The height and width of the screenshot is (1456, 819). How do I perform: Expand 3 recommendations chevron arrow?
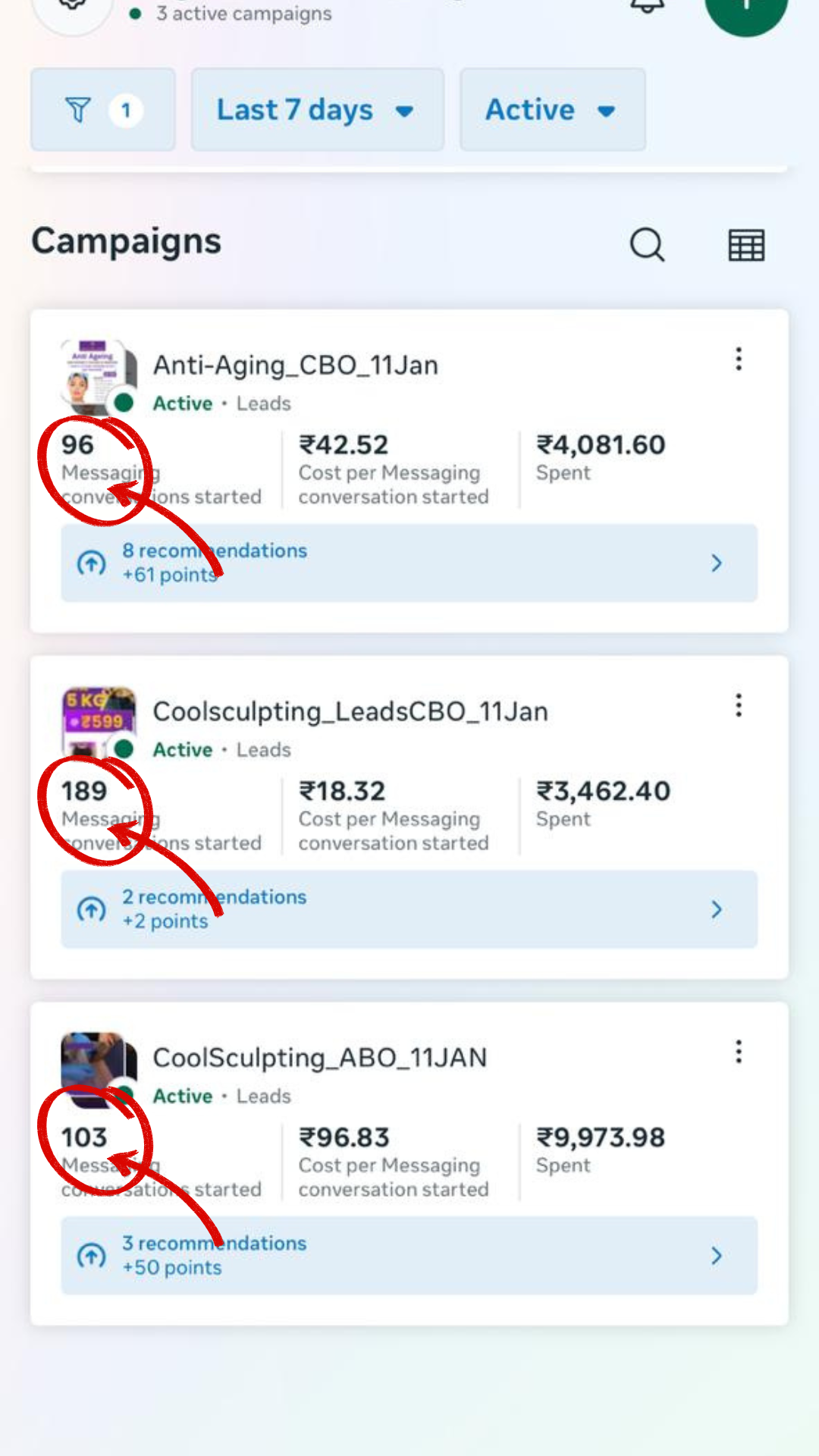tap(716, 1256)
